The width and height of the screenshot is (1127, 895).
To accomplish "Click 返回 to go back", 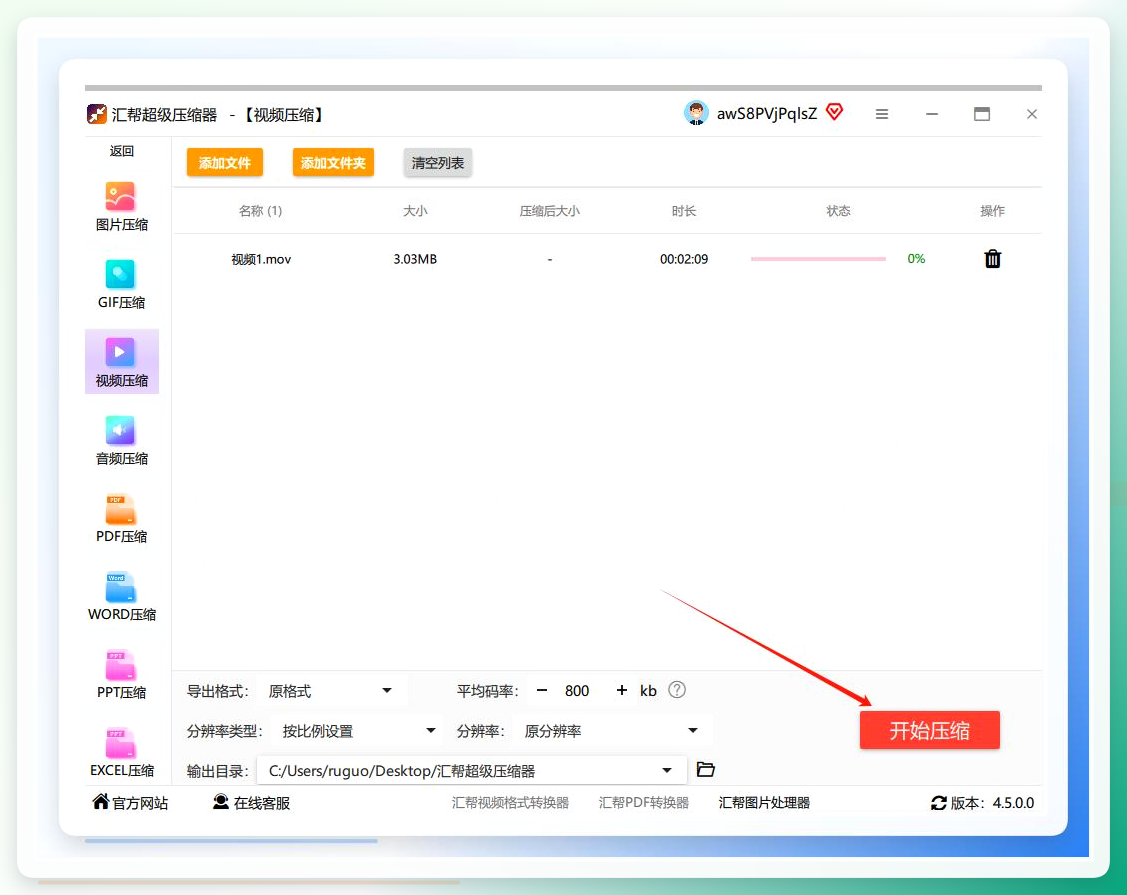I will click(121, 151).
